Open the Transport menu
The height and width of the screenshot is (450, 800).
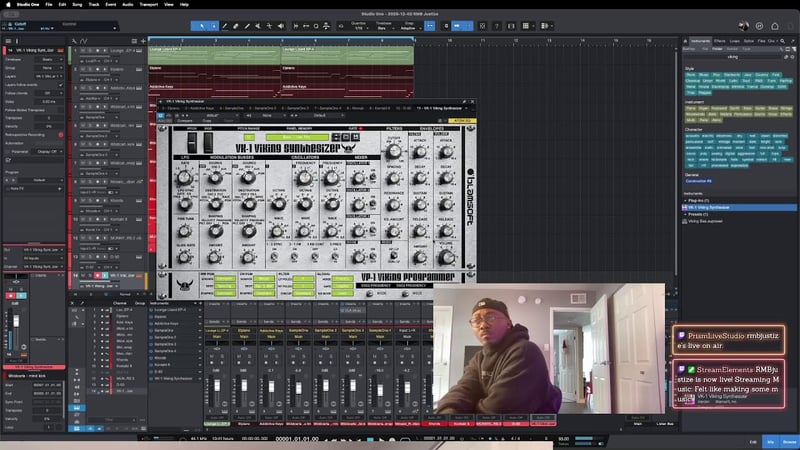tap(148, 5)
